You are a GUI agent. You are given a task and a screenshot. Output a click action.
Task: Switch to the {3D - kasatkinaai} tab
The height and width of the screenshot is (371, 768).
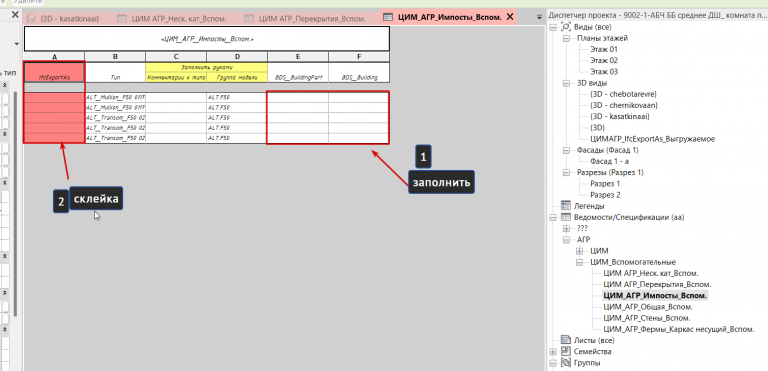[70, 19]
